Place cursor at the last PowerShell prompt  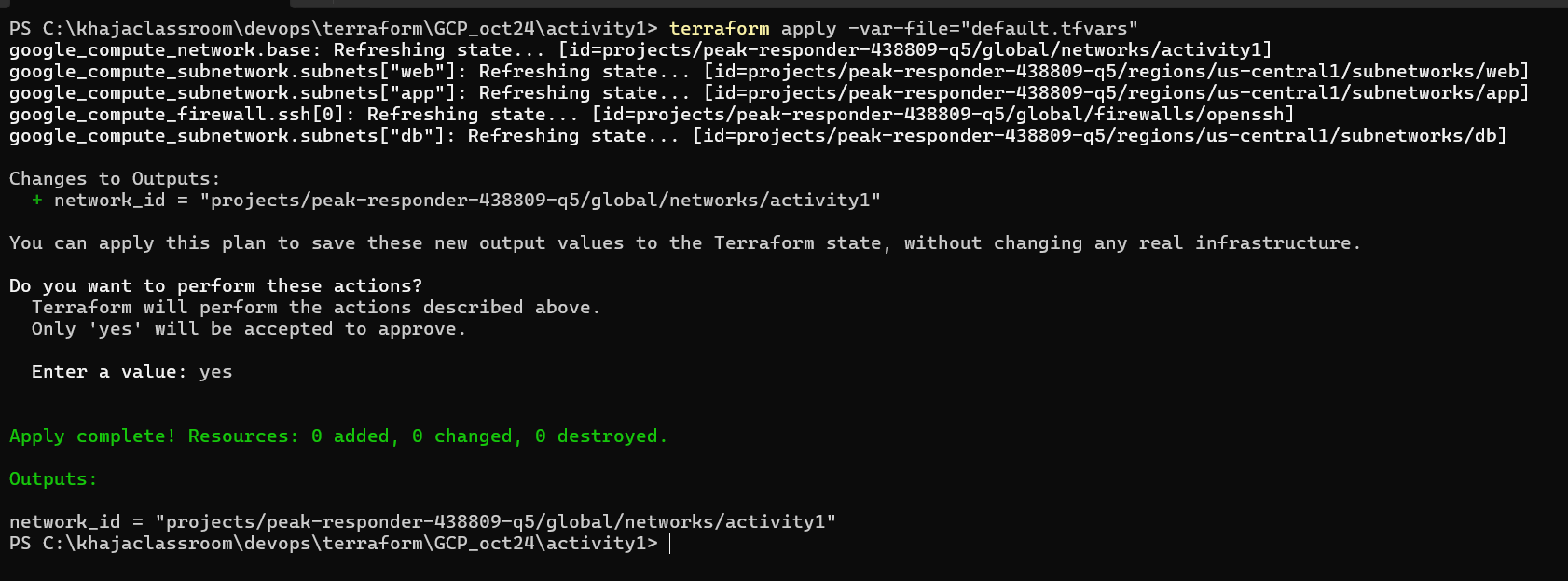click(669, 544)
